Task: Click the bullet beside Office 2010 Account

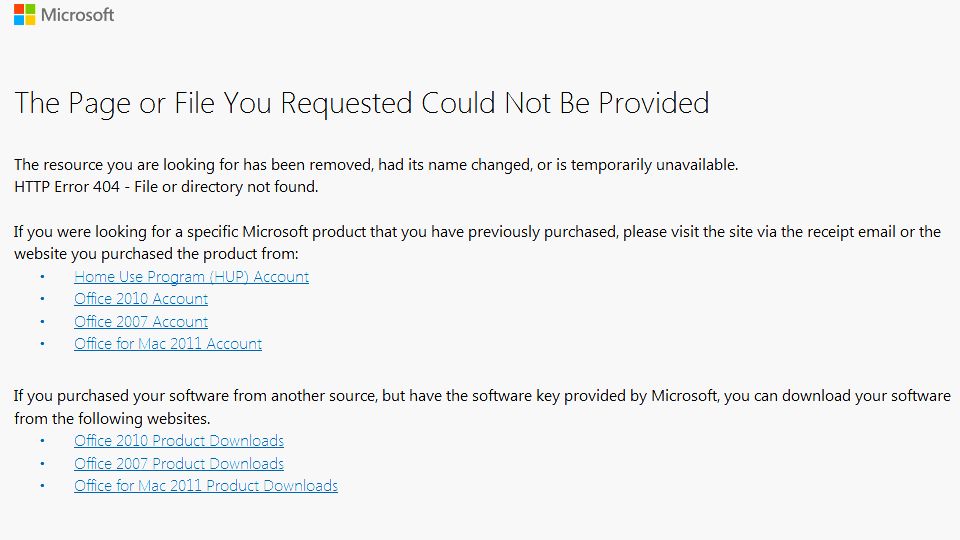Action: 43,299
